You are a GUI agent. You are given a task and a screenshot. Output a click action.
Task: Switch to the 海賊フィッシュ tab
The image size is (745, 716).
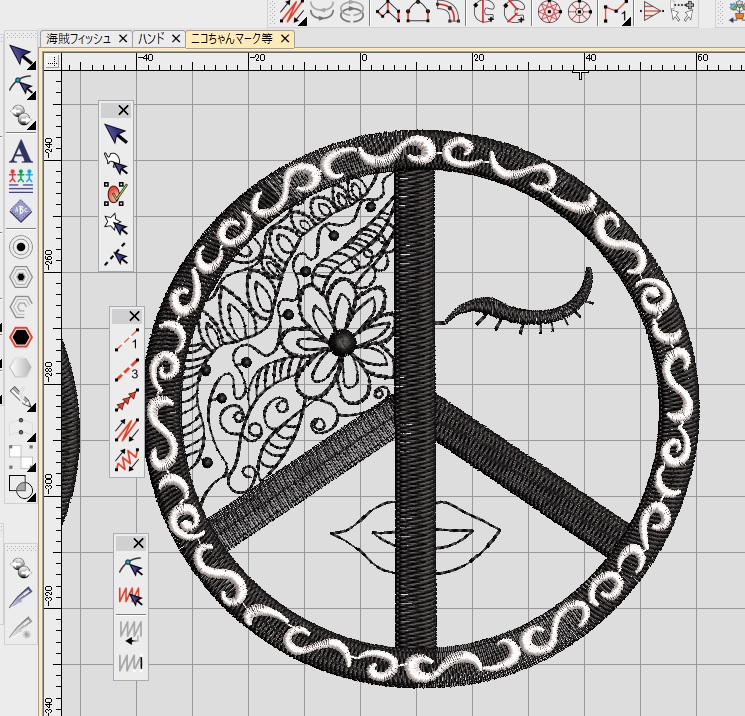coord(79,38)
